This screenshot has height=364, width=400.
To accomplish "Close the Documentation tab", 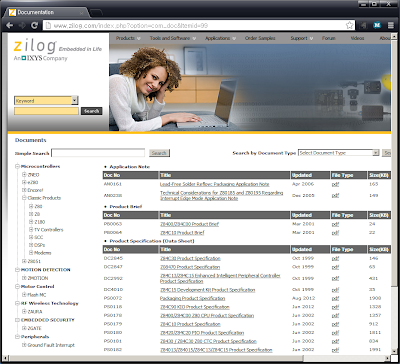I will coord(82,13).
